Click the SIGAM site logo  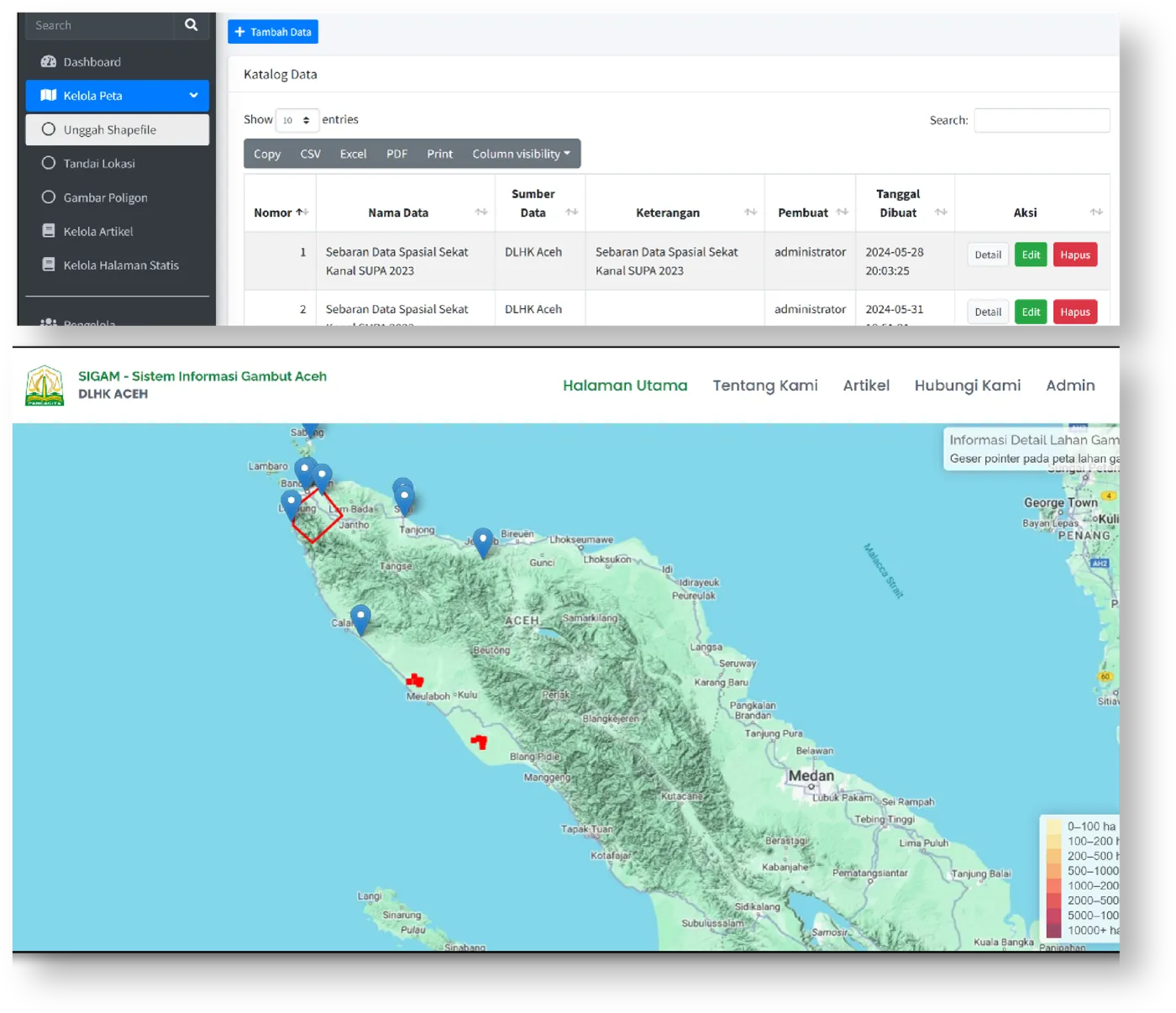click(x=45, y=386)
